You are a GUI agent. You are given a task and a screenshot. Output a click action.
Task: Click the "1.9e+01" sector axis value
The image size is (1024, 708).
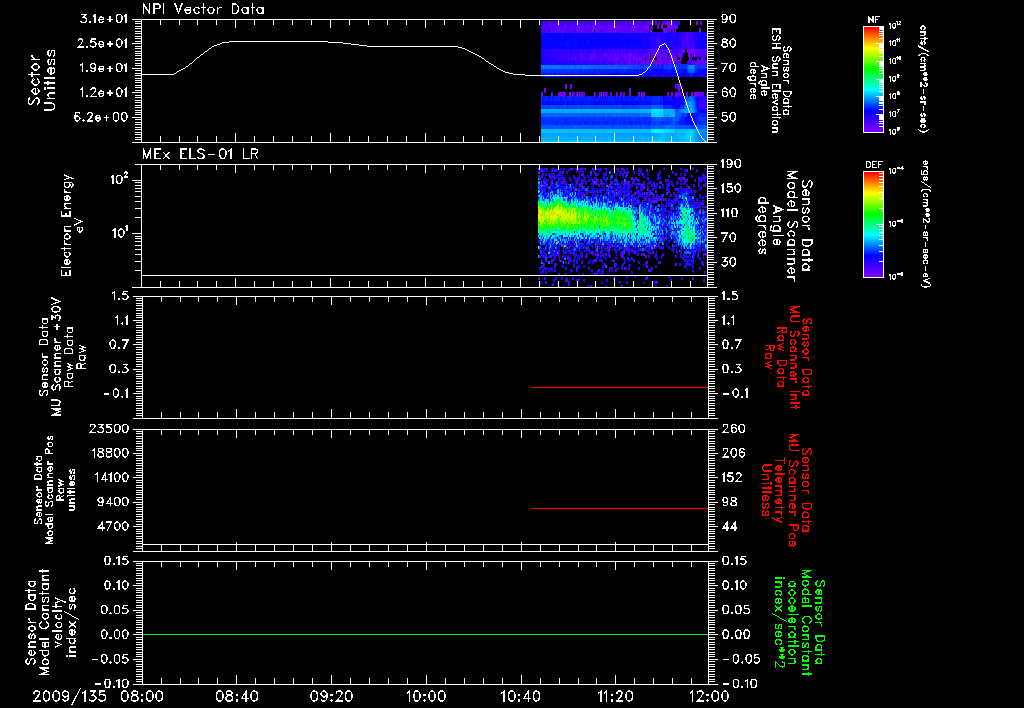point(104,68)
